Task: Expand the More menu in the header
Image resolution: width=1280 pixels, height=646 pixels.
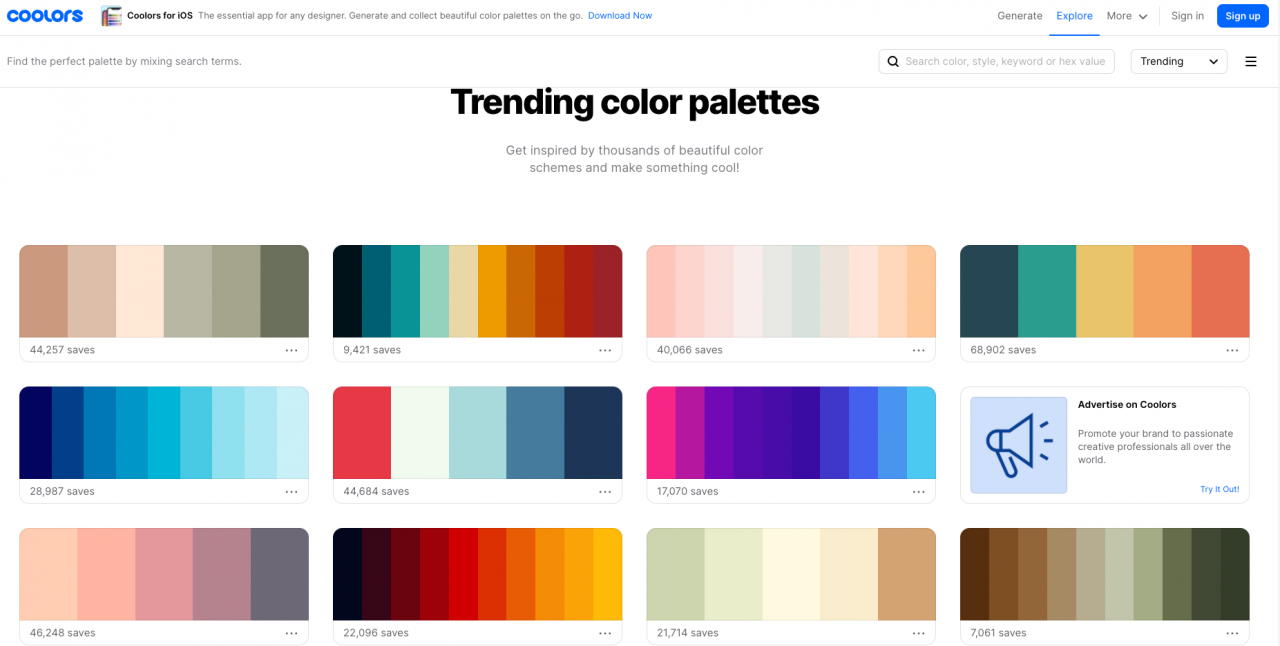Action: 1126,16
